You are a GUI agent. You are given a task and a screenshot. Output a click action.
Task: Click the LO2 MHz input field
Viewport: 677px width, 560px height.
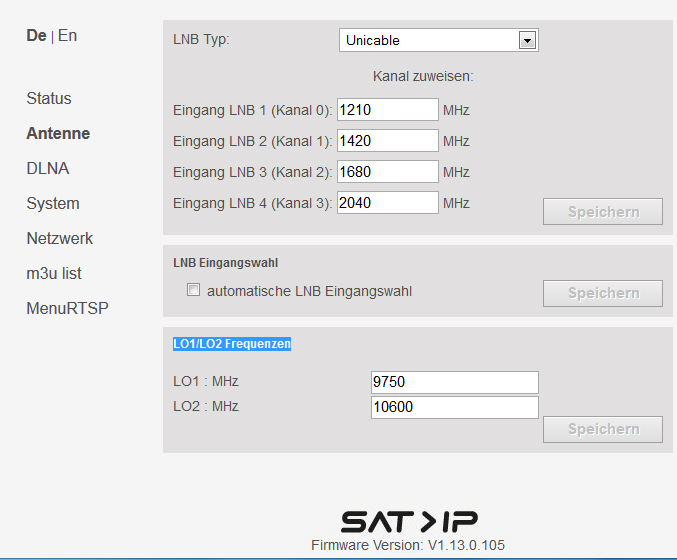454,407
